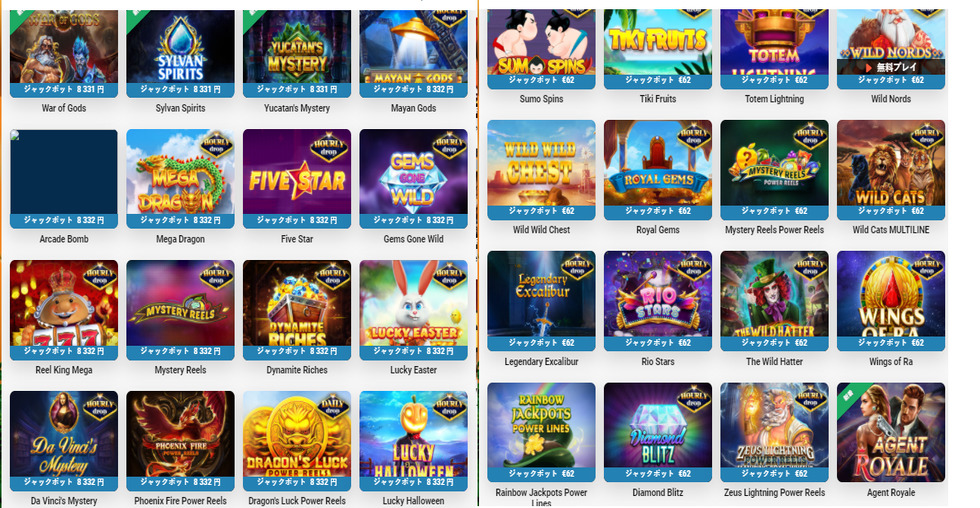
Task: Open the Wings of Ra game tile
Action: (891, 294)
